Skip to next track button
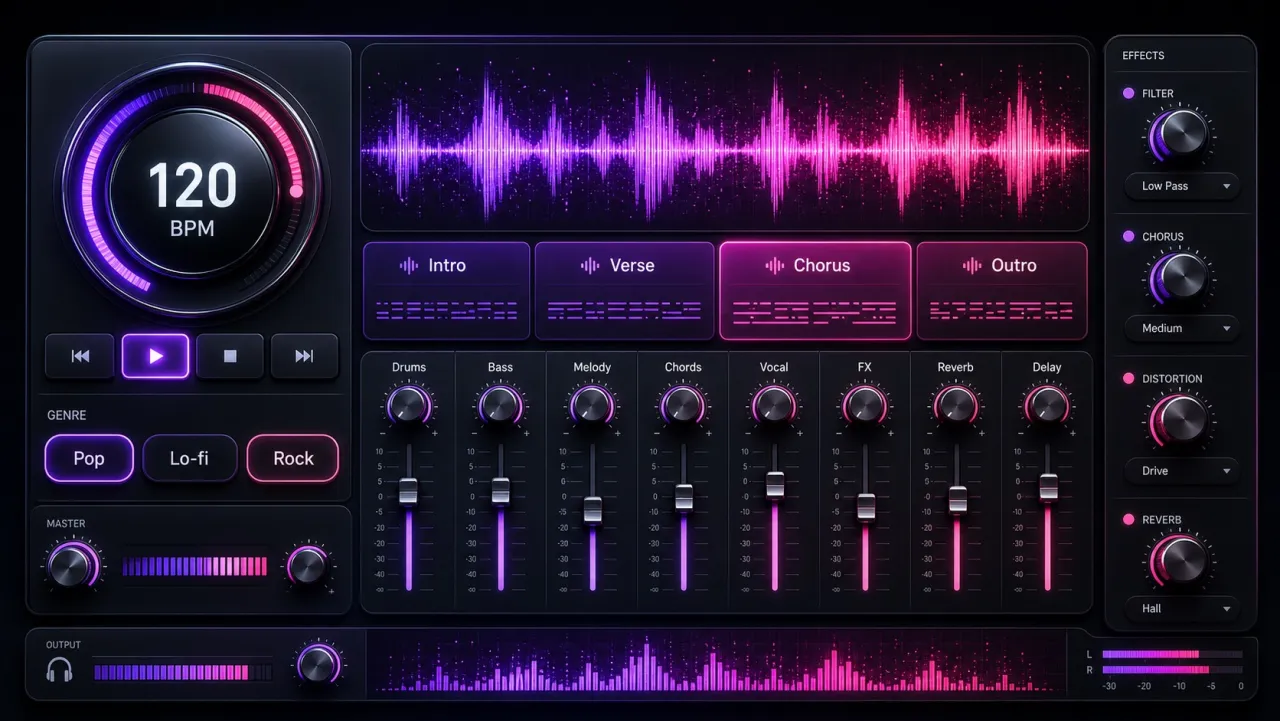This screenshot has height=721, width=1280. point(304,356)
